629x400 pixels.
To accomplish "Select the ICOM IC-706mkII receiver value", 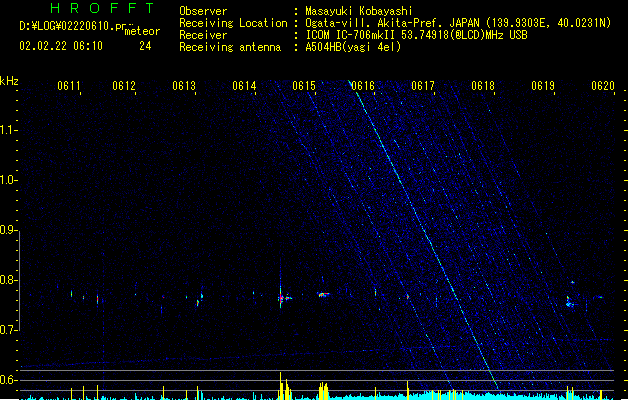I will click(x=416, y=35).
